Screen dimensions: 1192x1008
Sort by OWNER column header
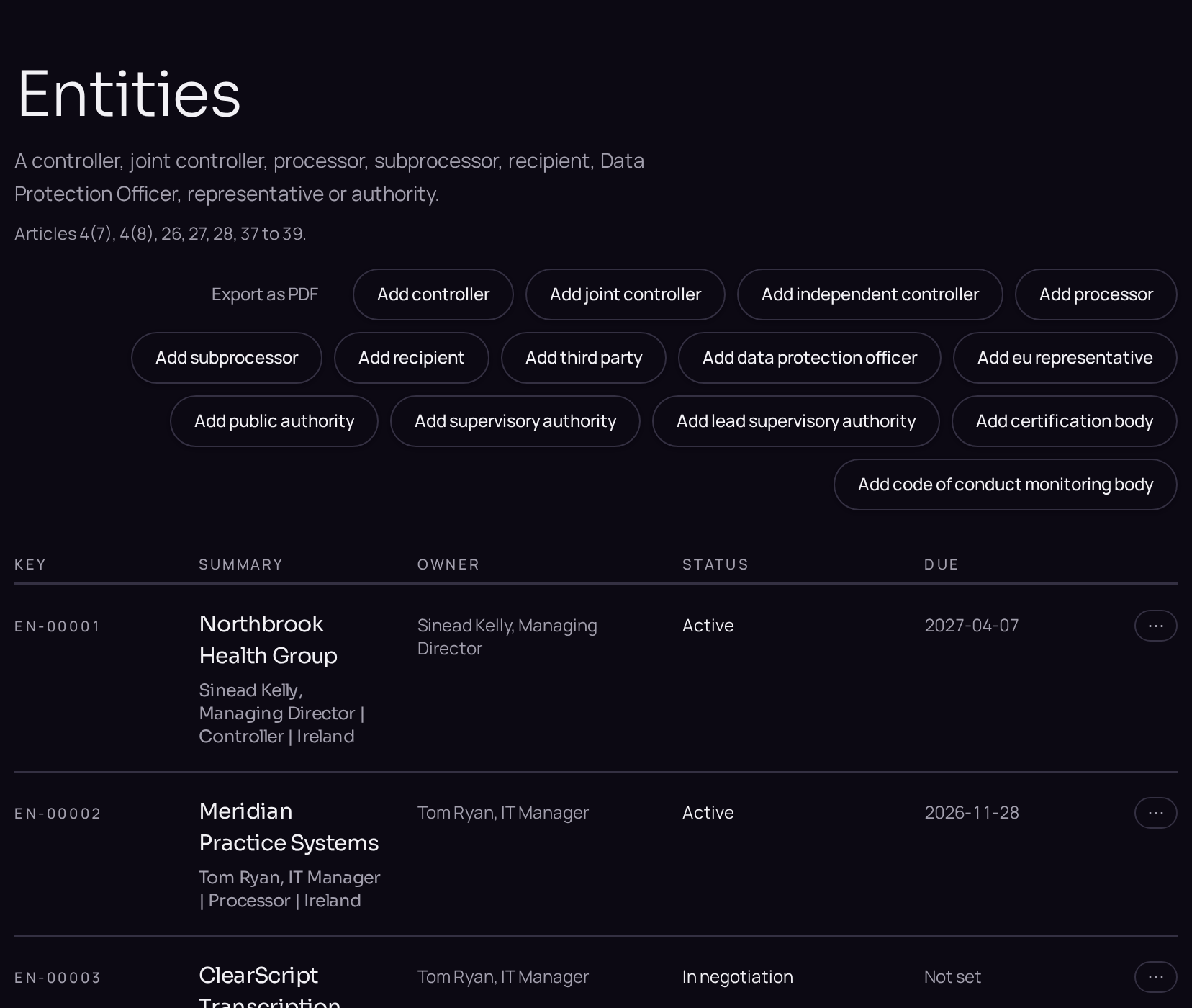(x=448, y=564)
